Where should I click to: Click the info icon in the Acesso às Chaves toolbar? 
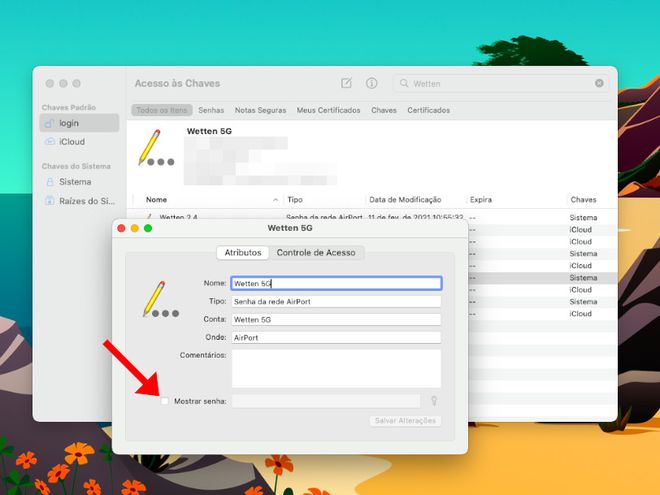click(x=371, y=83)
